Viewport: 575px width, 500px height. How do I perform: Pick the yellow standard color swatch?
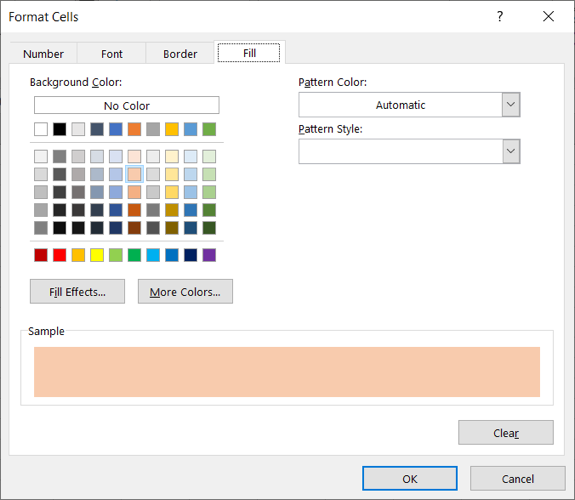click(97, 255)
